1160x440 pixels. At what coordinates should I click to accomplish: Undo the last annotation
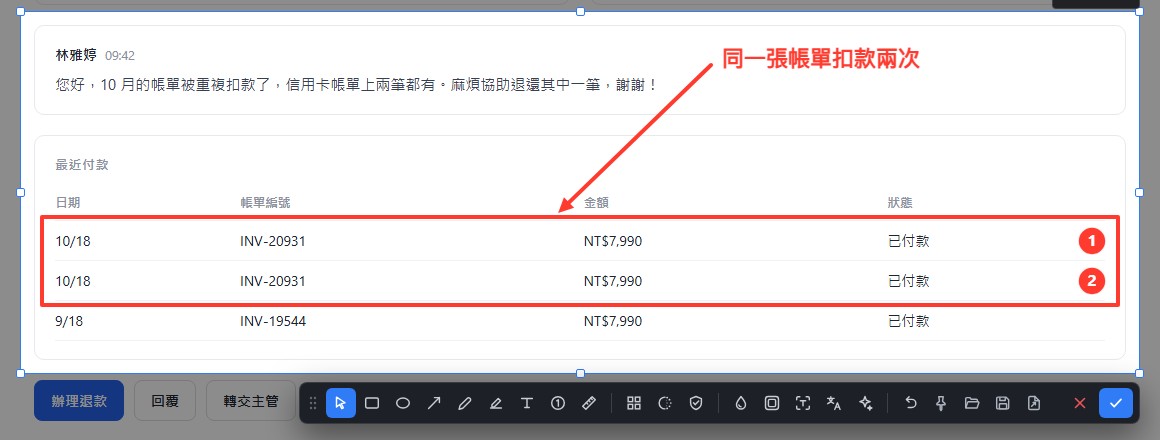[911, 403]
